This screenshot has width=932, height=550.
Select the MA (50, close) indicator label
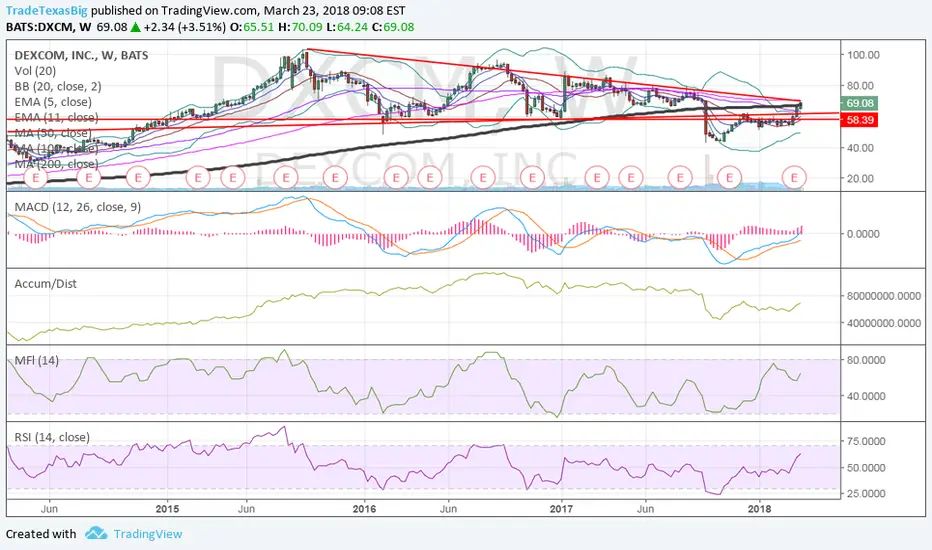coord(53,133)
